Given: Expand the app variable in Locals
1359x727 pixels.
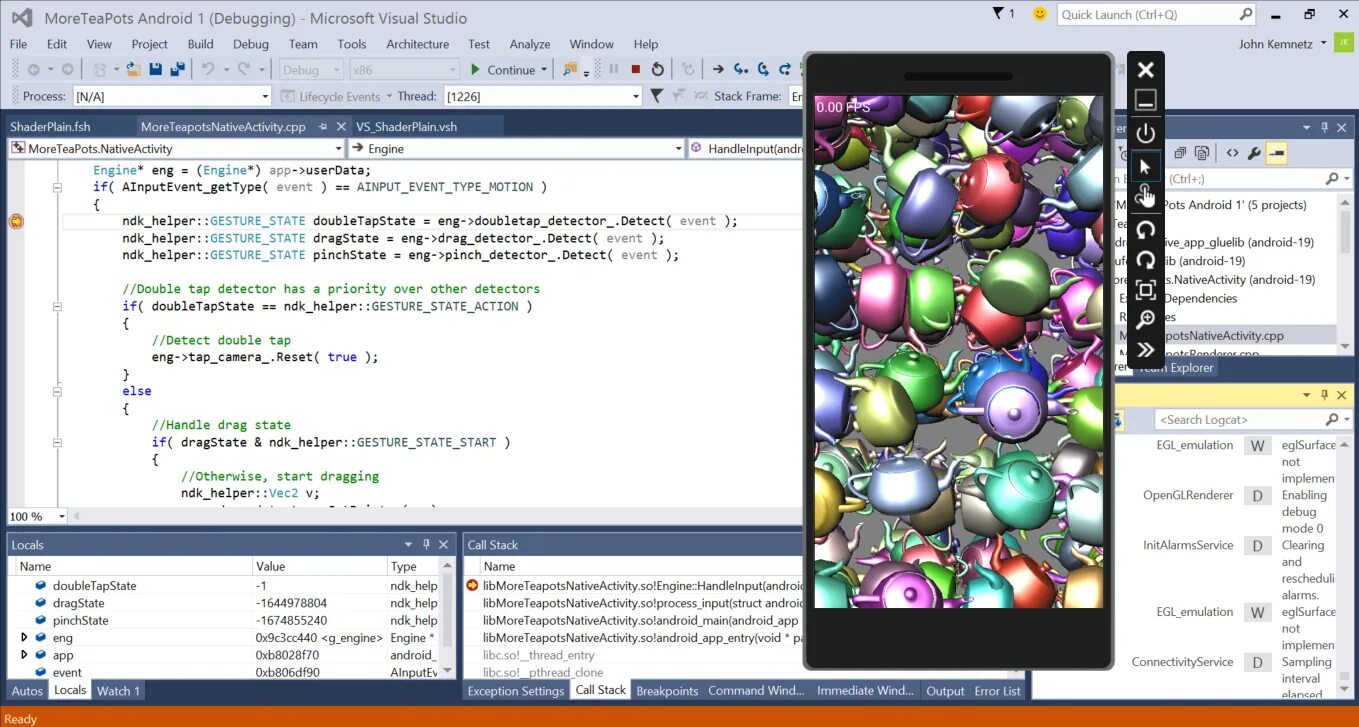Looking at the screenshot, I should tap(24, 655).
